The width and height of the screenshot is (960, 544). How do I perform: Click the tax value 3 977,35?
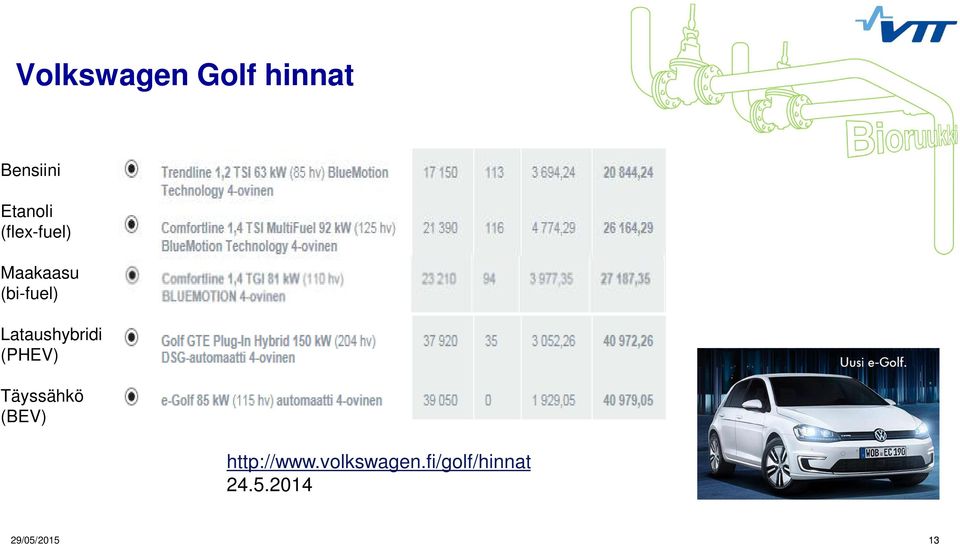[x=552, y=279]
